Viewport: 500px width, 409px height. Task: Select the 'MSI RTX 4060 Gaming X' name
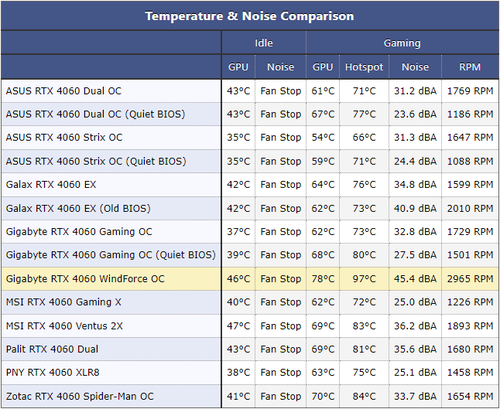tap(63, 302)
